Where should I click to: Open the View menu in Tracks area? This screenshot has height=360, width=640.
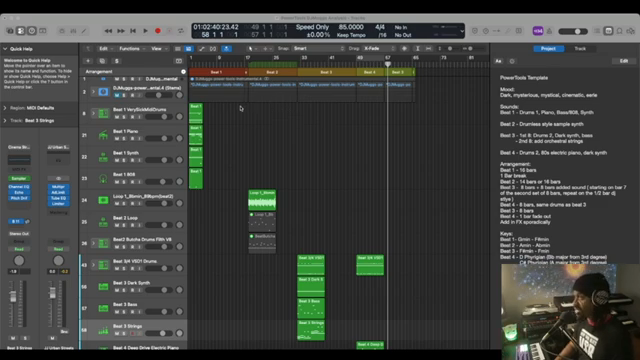coord(159,49)
